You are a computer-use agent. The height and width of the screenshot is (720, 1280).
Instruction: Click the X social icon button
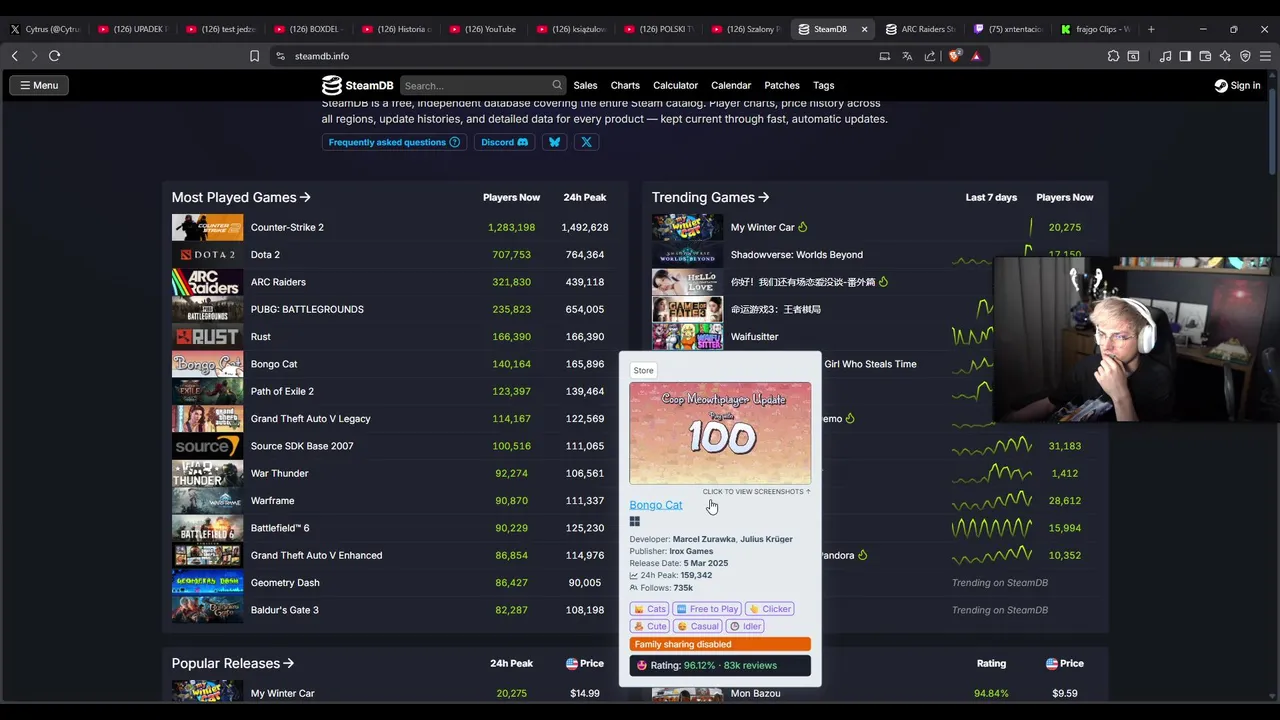587,142
